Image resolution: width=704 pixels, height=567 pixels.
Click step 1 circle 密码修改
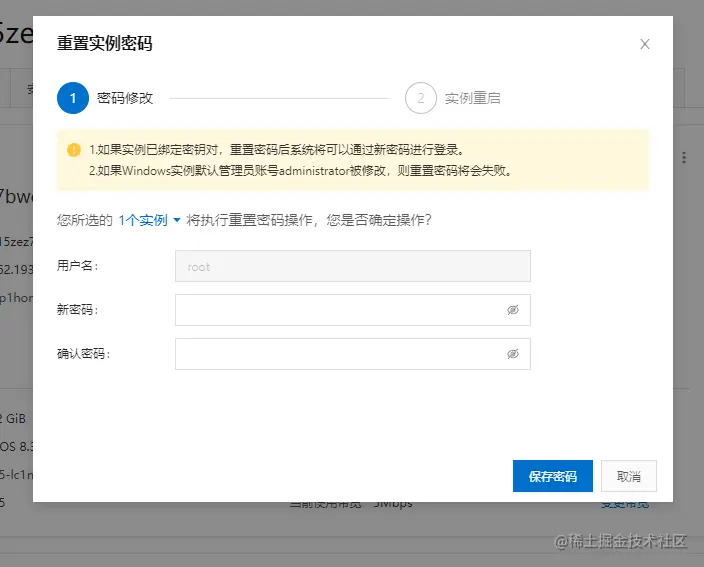tap(73, 98)
